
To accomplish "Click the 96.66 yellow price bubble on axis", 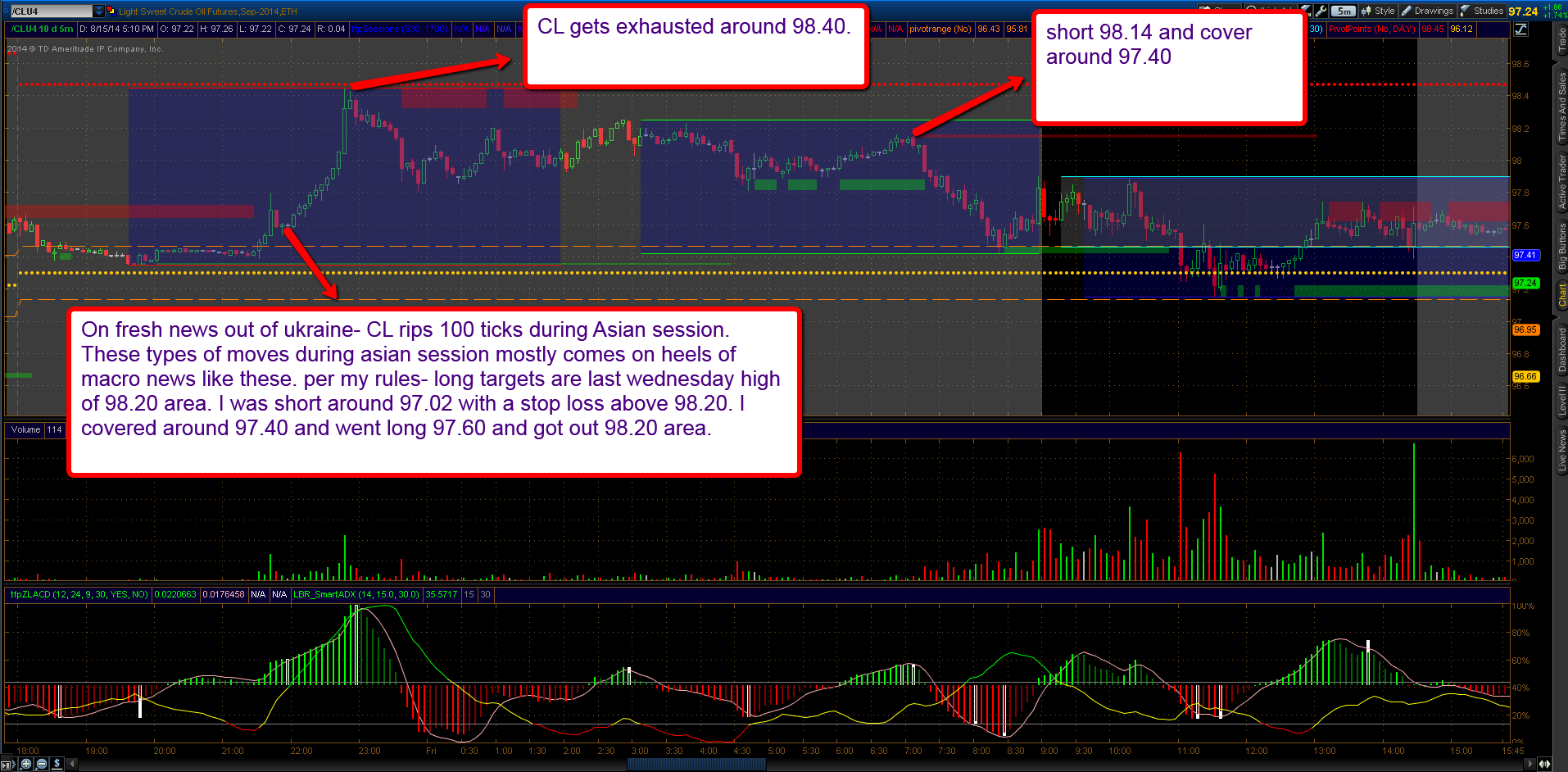I will pyautogui.click(x=1525, y=376).
